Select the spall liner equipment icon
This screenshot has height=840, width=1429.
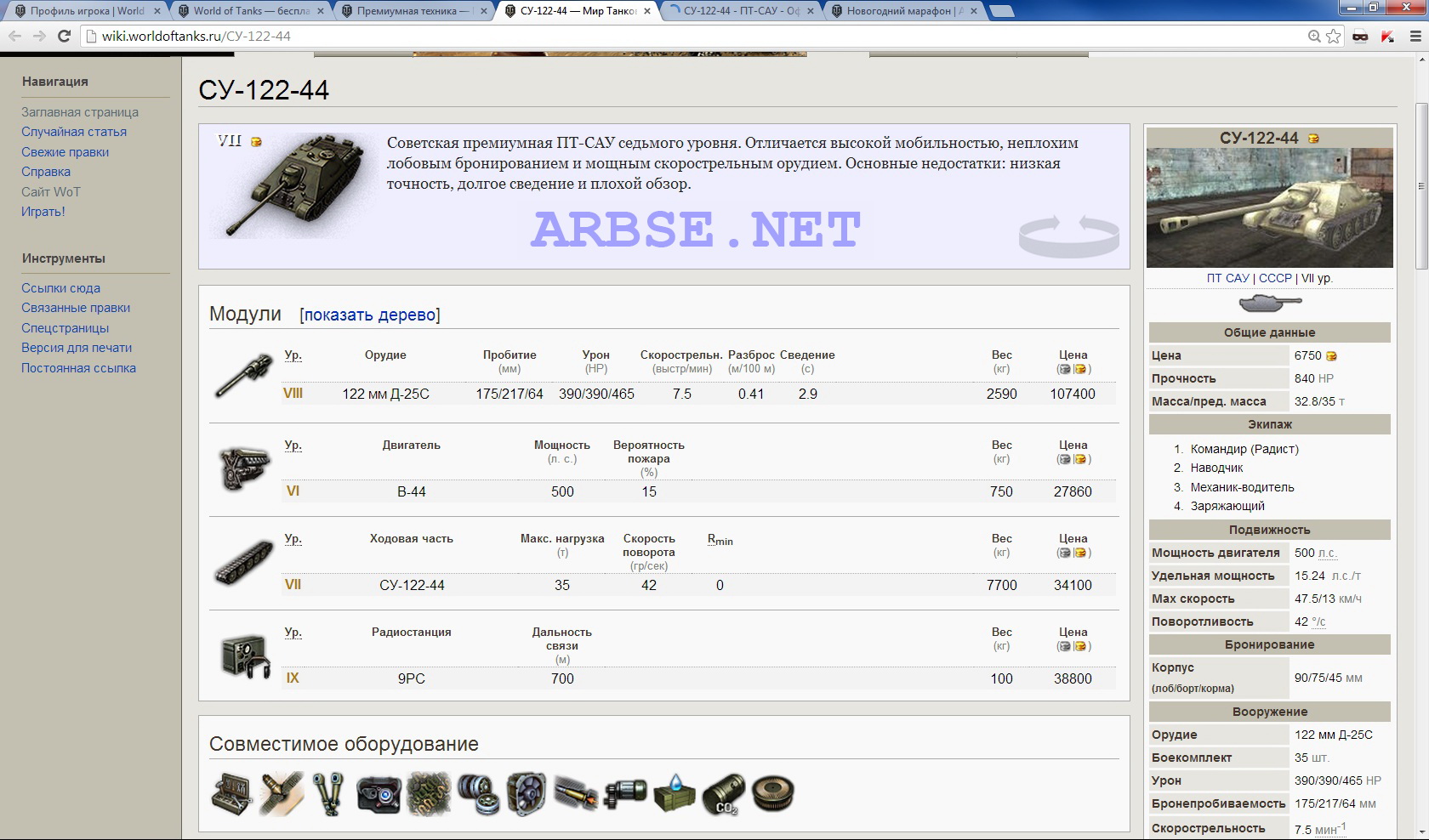point(280,794)
